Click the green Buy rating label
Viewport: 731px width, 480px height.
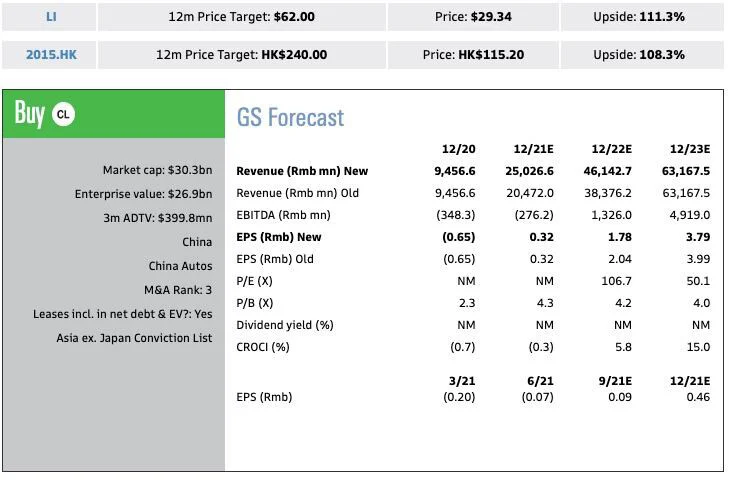(x=29, y=113)
